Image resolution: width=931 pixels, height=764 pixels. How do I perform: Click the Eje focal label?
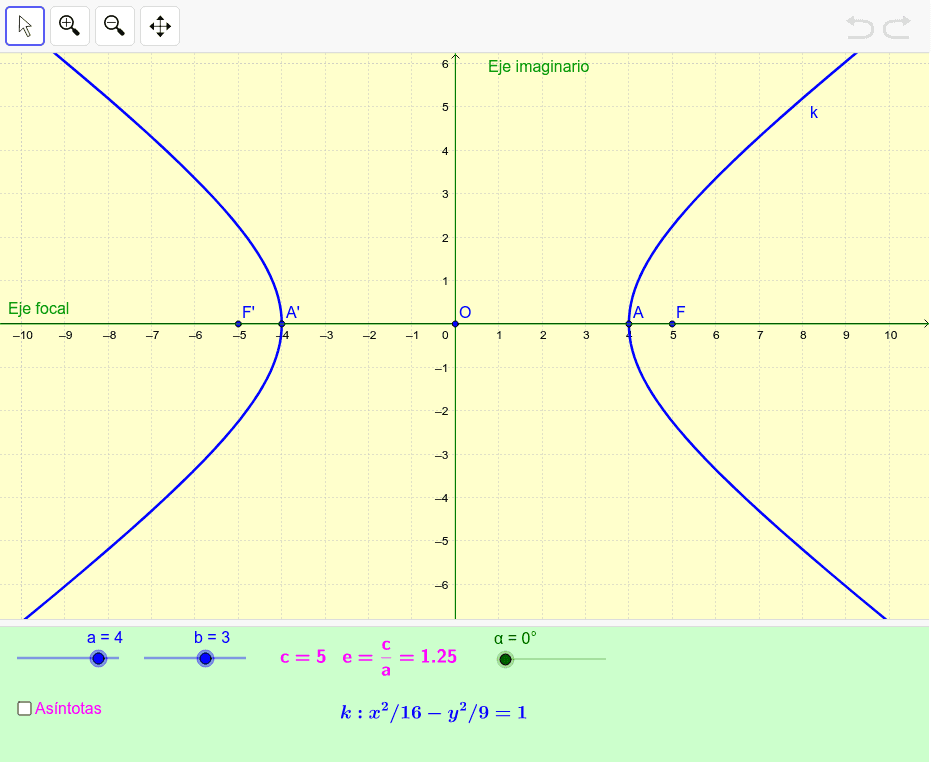[39, 309]
